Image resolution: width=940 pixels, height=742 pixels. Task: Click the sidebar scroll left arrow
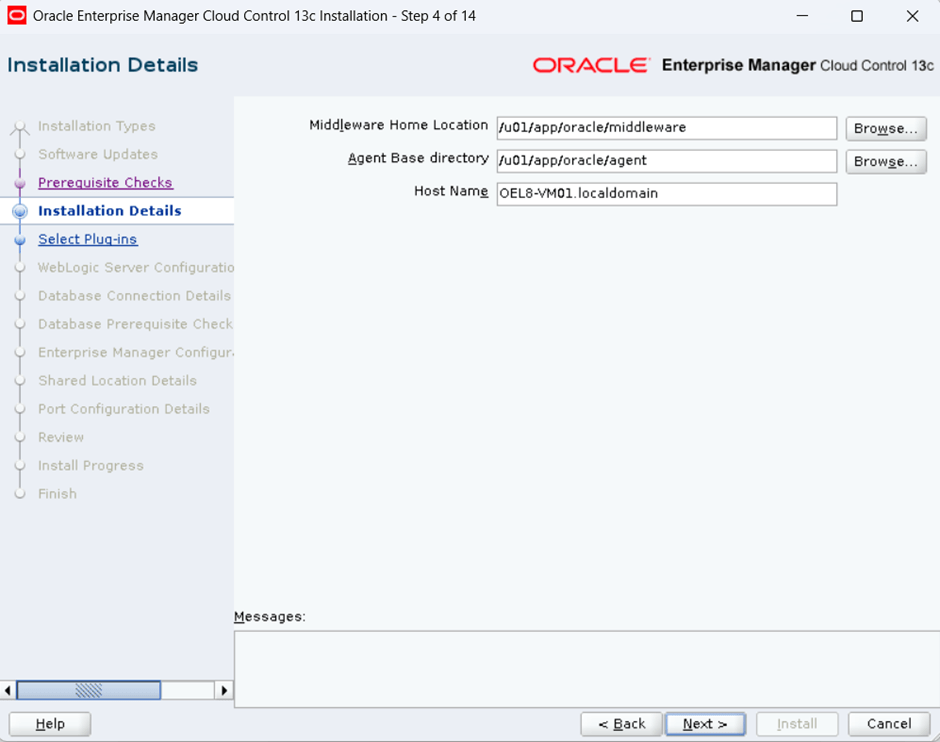(x=9, y=690)
